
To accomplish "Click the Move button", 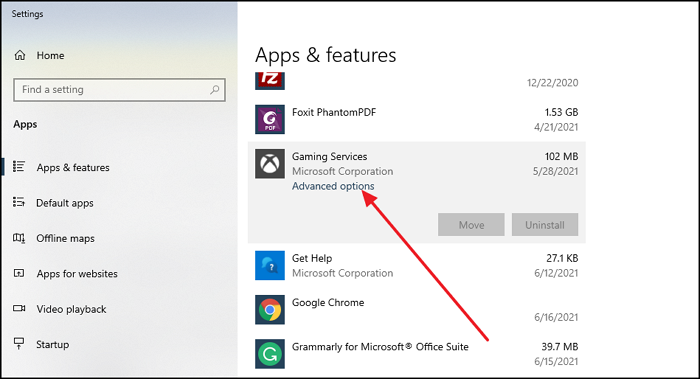I will click(x=471, y=225).
